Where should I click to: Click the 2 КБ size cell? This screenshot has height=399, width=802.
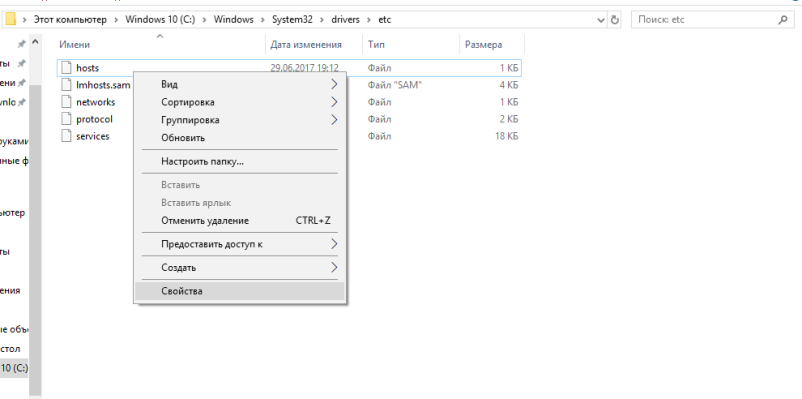pyautogui.click(x=509, y=119)
